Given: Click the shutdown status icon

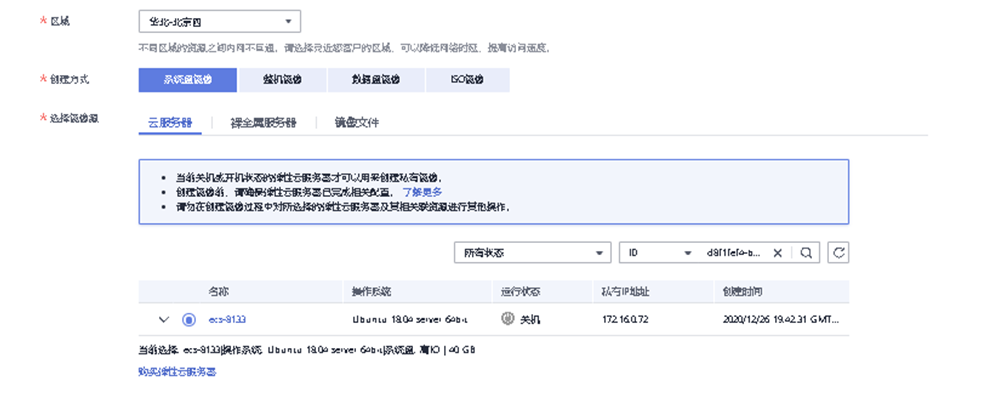Looking at the screenshot, I should pyautogui.click(x=507, y=319).
